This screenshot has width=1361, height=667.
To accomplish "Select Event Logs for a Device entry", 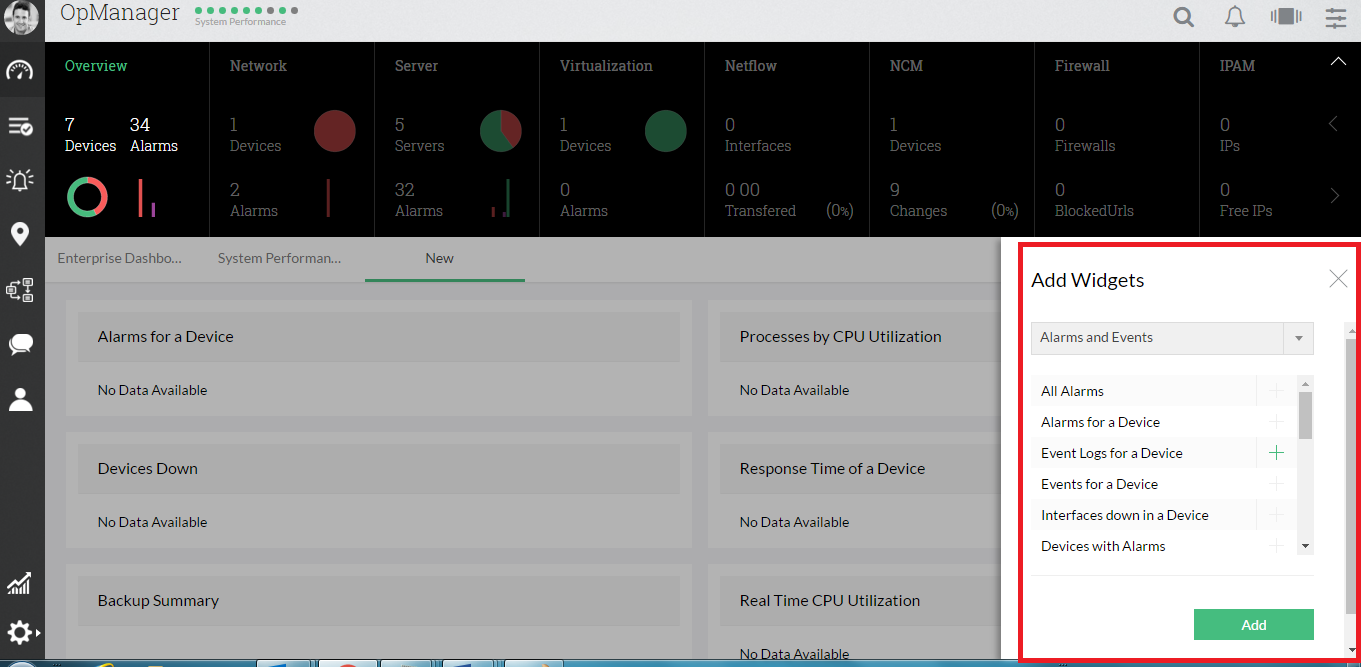I will (x=1111, y=453).
